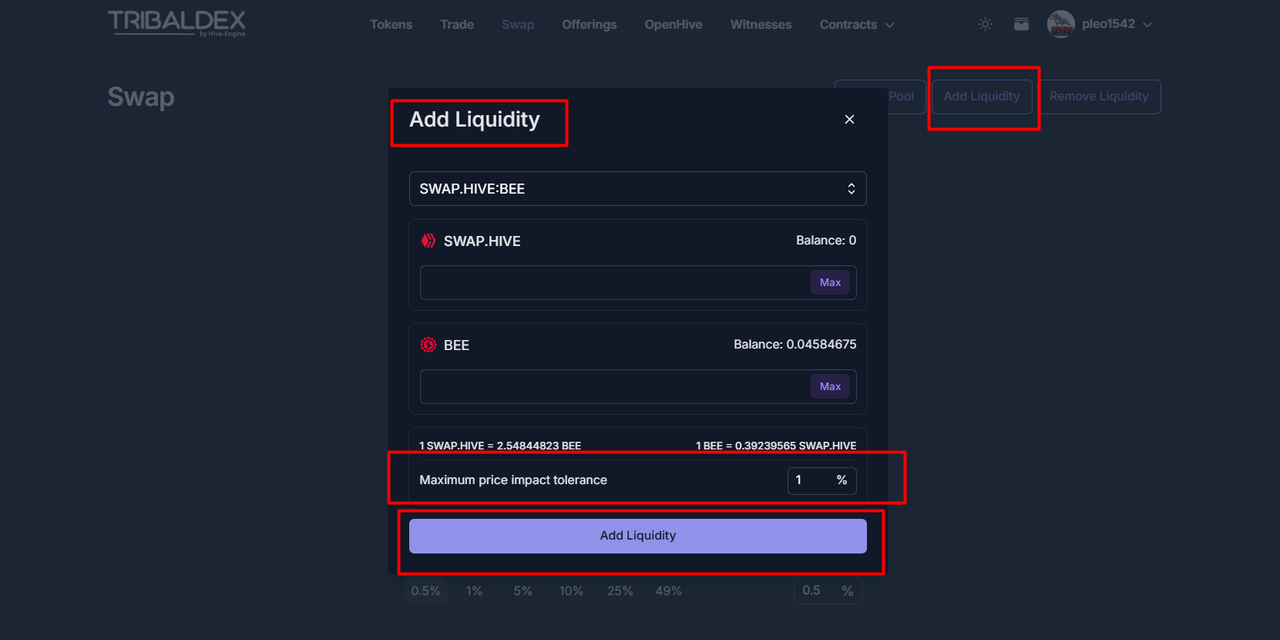This screenshot has width=1280, height=640.
Task: Toggle the light/dark theme sun icon
Action: click(x=985, y=24)
